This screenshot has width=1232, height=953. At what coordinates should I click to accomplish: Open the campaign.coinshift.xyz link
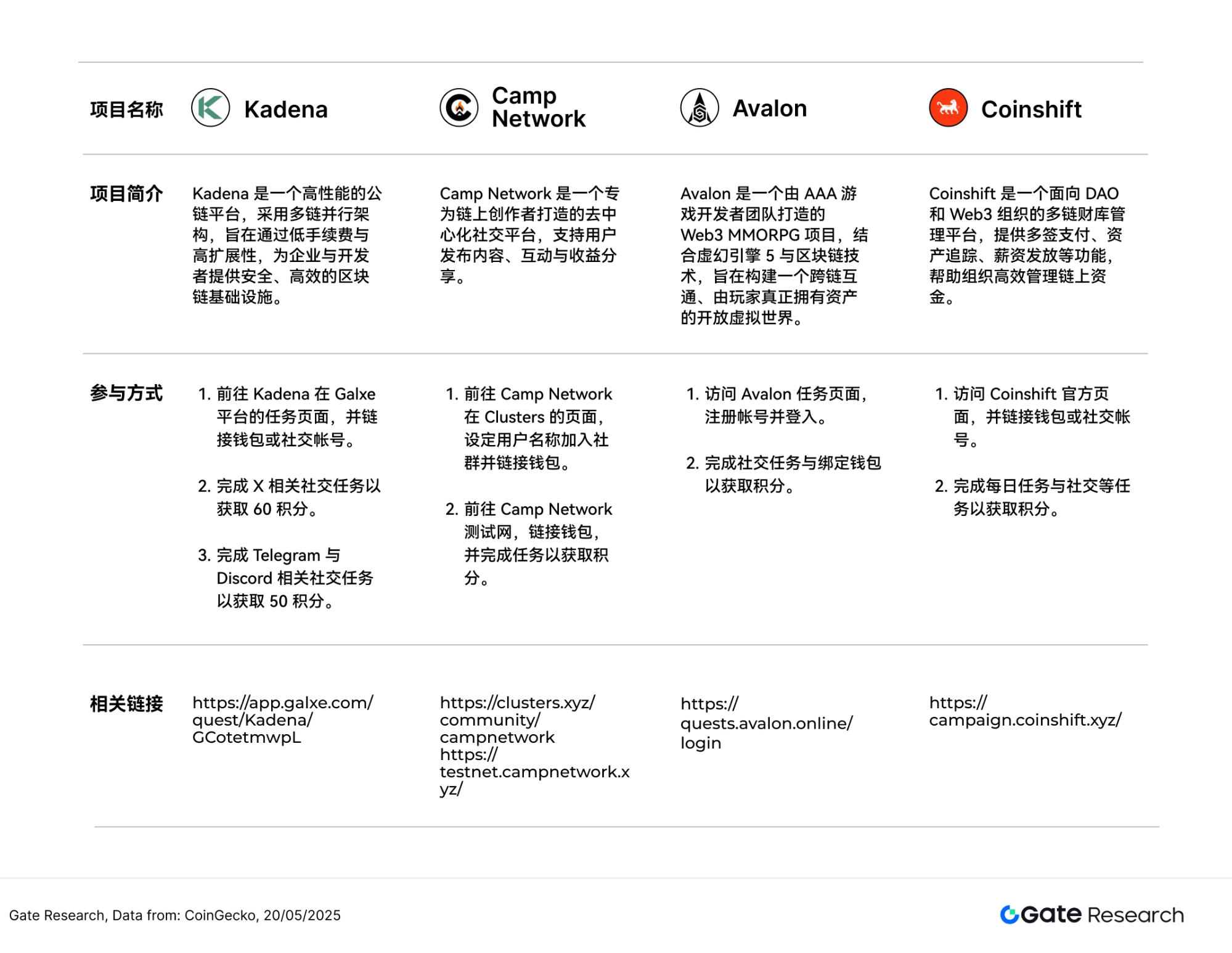point(1025,711)
